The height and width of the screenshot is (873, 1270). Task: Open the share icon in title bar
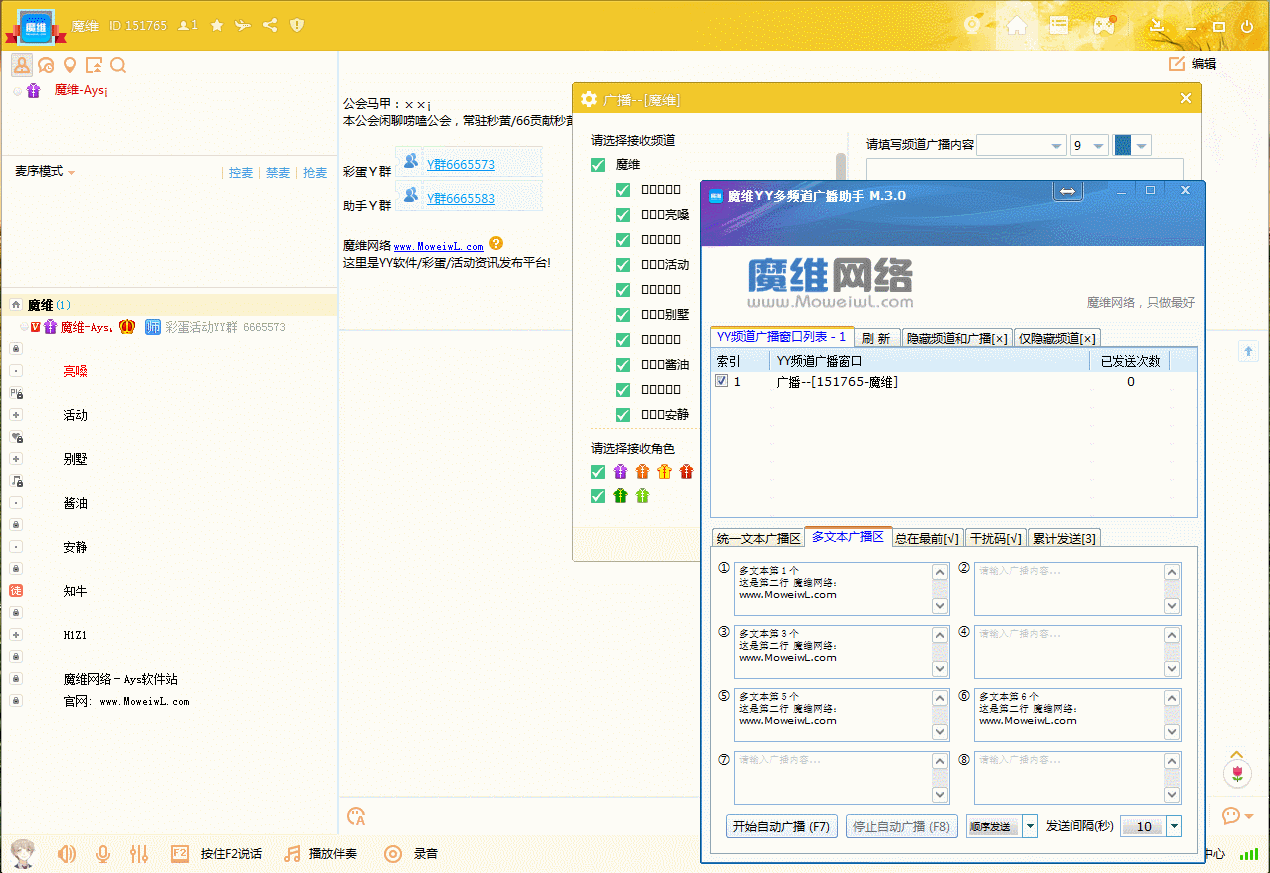point(270,26)
